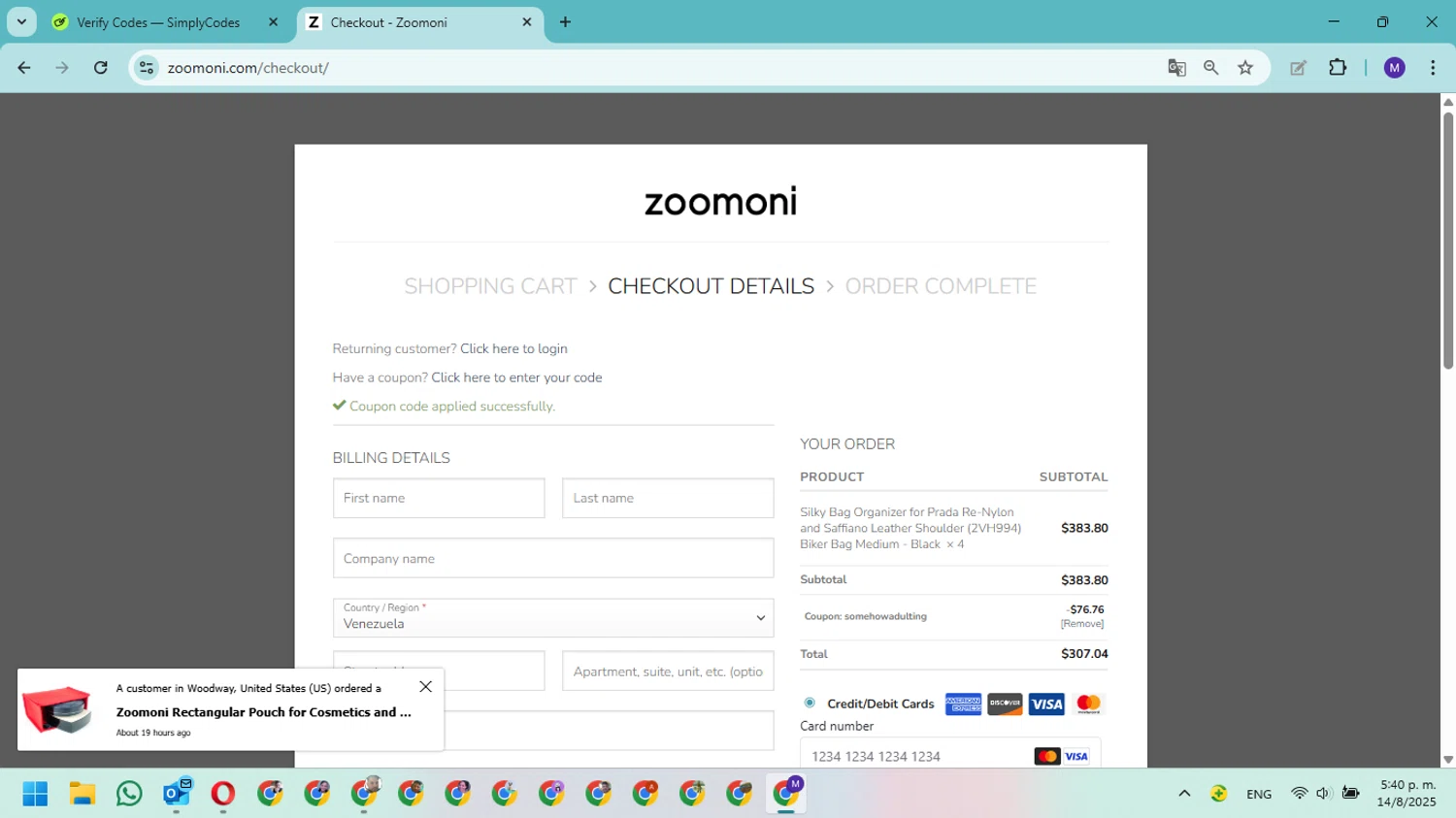
Task: Click the coupon discount -$76.76 value
Action: pos(1086,609)
